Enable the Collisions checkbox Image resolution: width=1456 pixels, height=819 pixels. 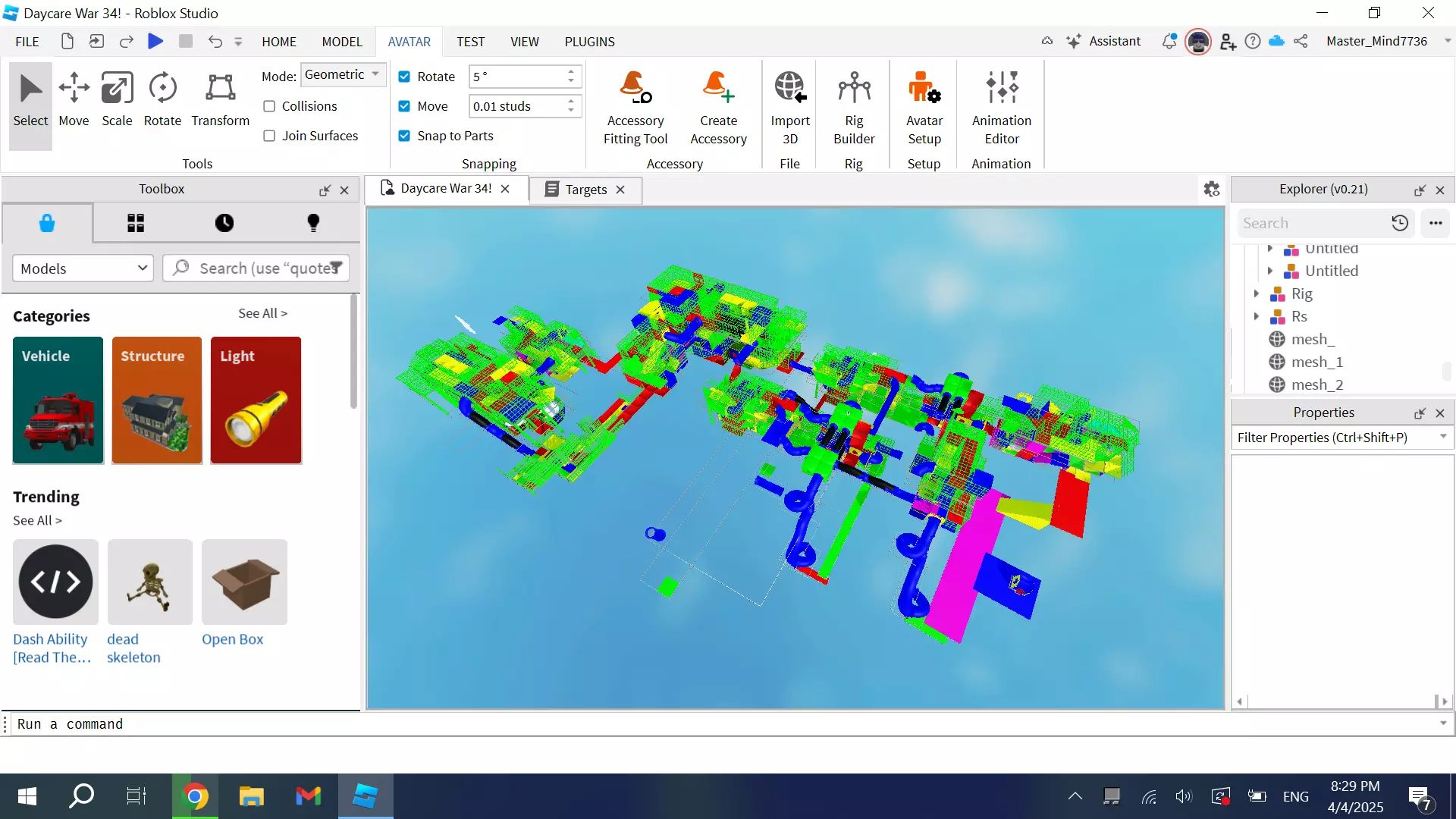tap(269, 106)
